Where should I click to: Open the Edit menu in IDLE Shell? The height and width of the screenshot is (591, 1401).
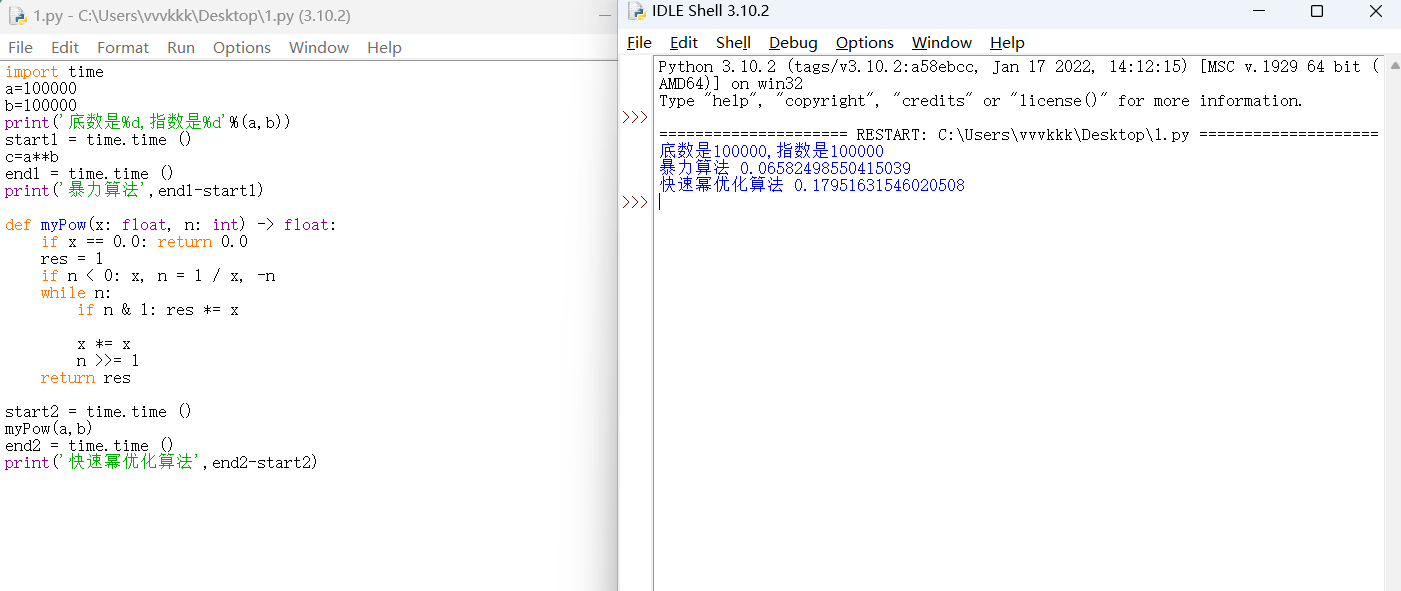[684, 42]
